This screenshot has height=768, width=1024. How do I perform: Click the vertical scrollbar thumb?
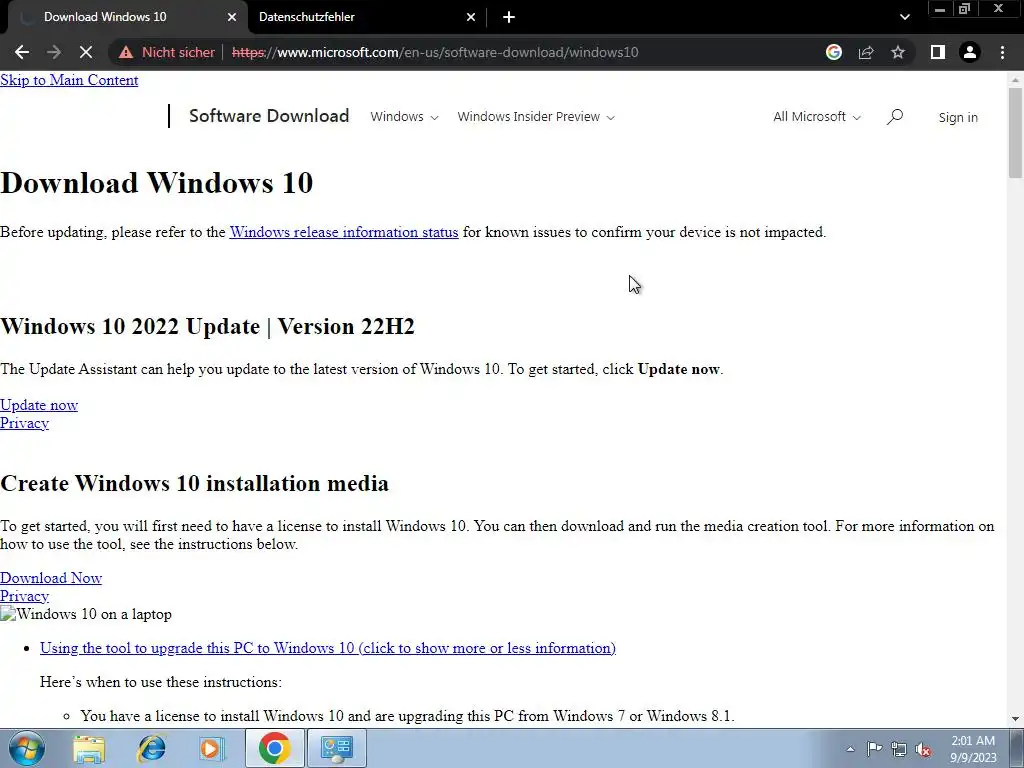click(x=1015, y=133)
